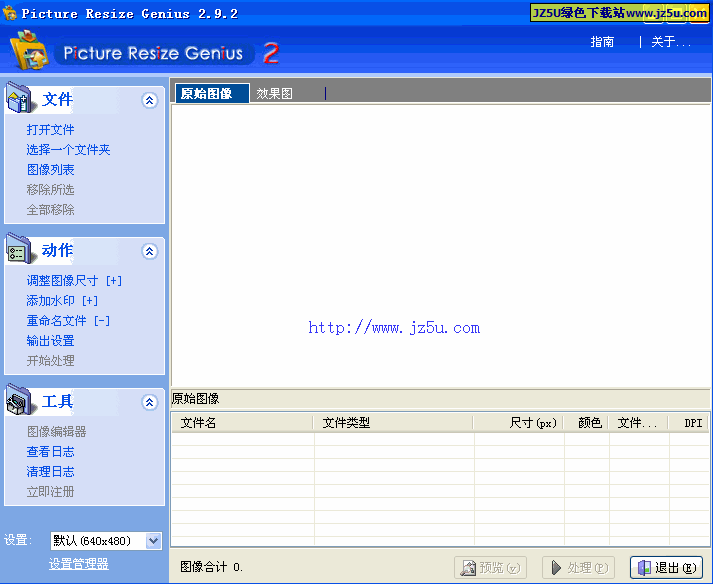713x584 pixels.
Task: Sort by DPI column header
Action: (x=688, y=423)
